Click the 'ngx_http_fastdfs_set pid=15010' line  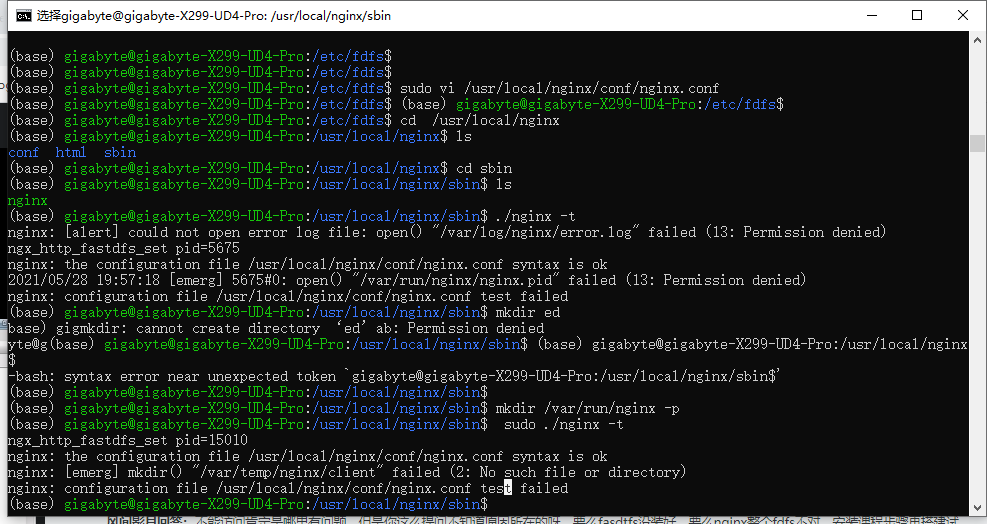click(x=128, y=440)
